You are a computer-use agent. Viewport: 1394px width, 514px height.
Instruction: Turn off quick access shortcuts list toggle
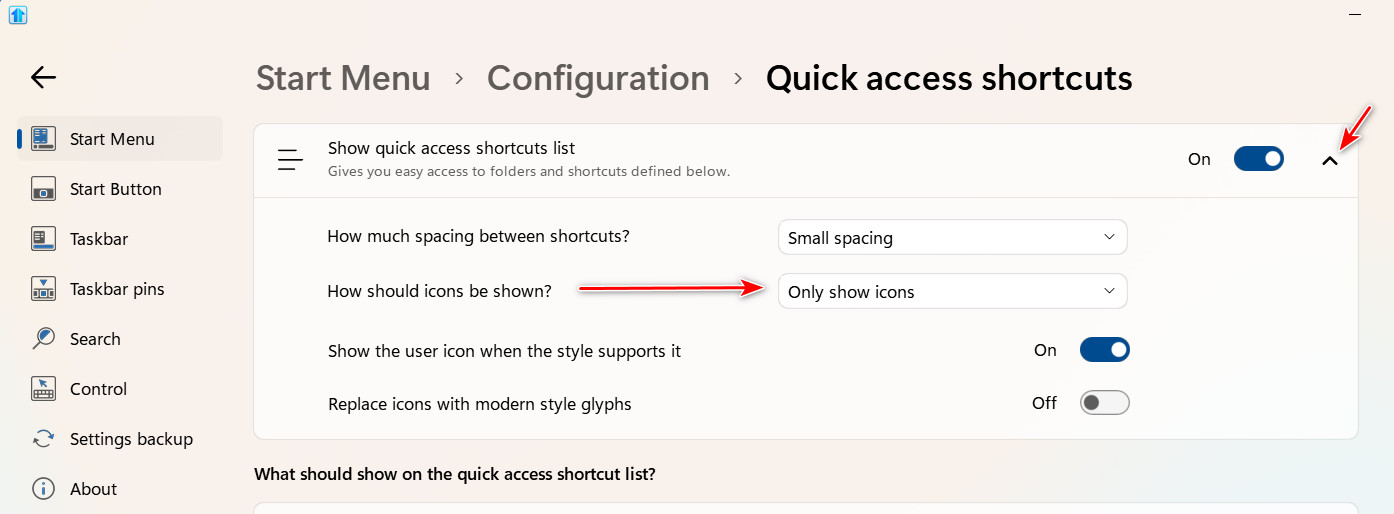(x=1258, y=159)
